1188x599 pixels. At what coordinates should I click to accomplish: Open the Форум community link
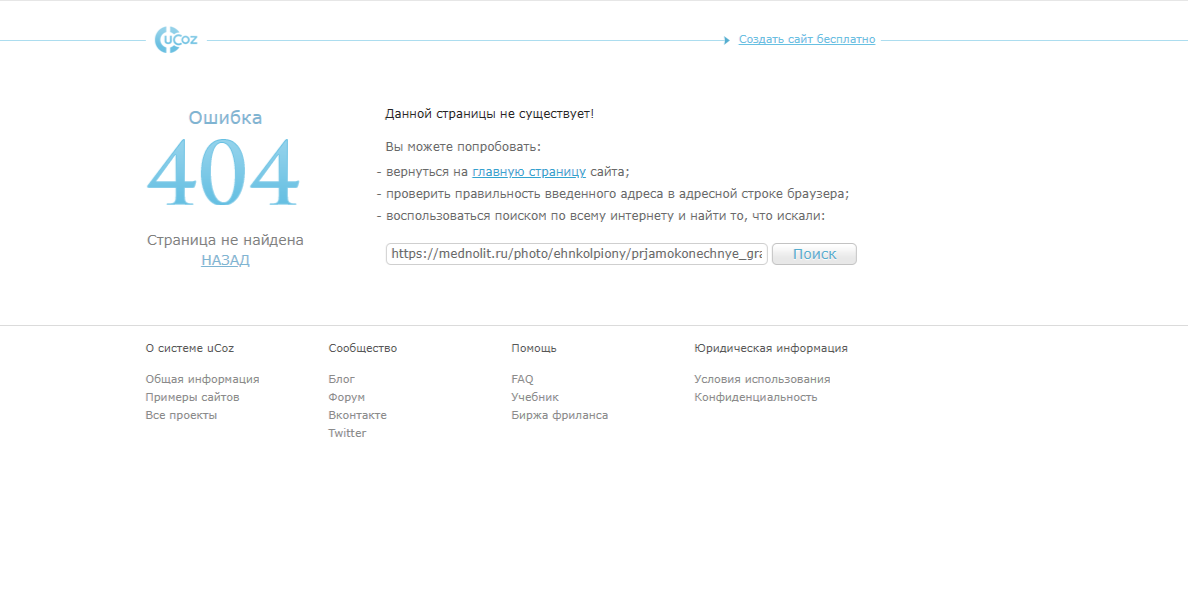[x=346, y=398]
